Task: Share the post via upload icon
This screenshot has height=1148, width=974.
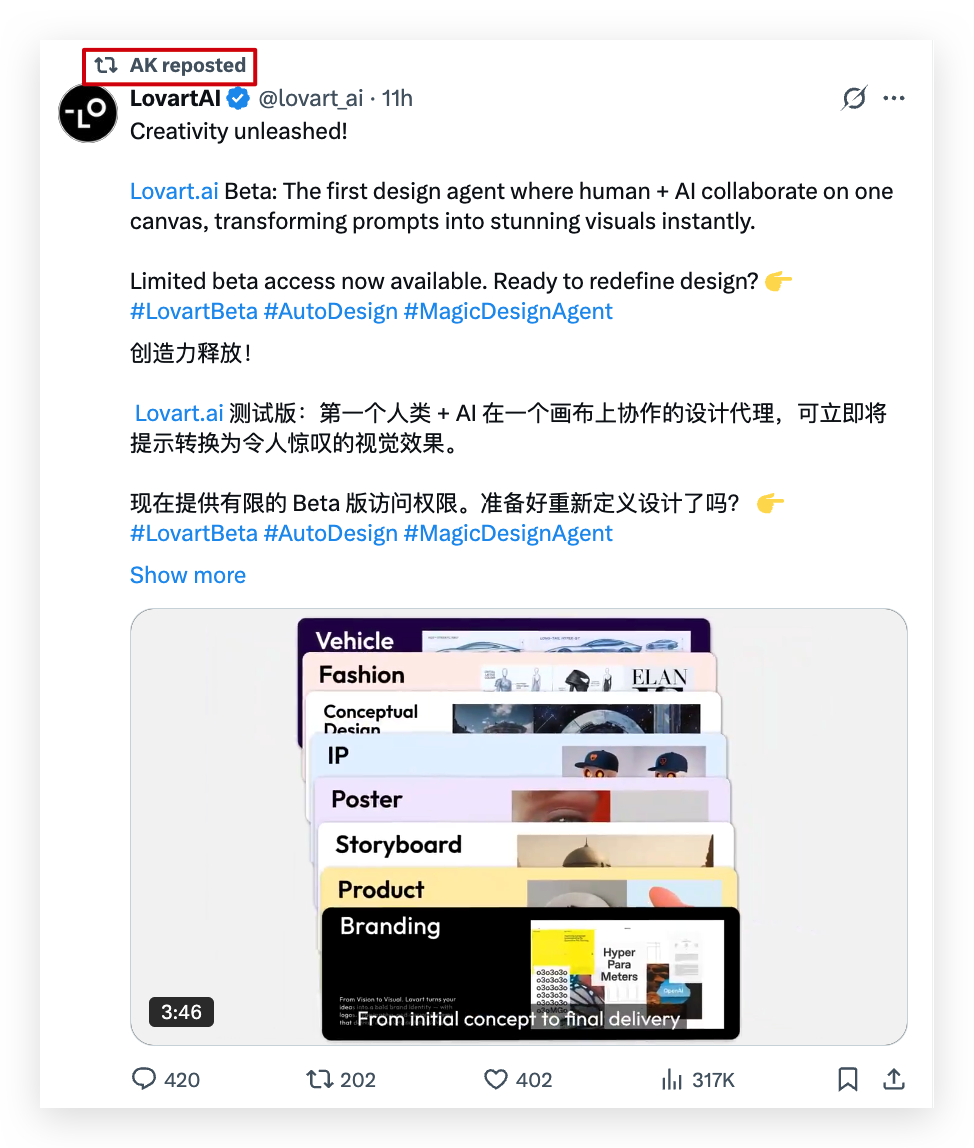Action: (893, 1079)
